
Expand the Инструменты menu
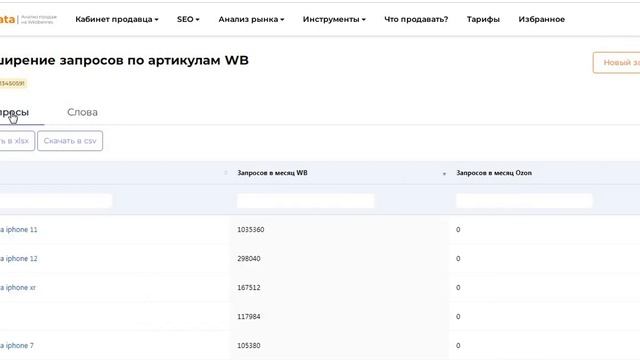tap(334, 19)
